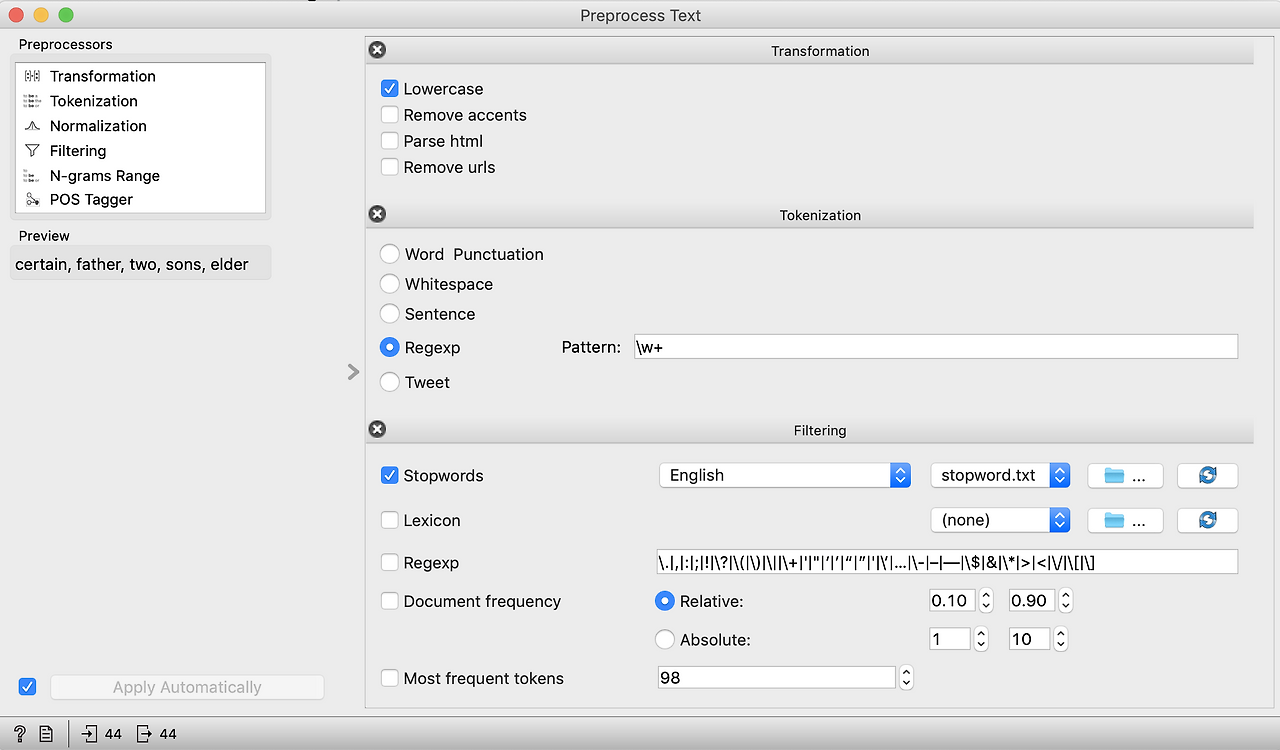The image size is (1280, 750).
Task: Open the stopword.txt file dropdown
Action: (x=1000, y=475)
